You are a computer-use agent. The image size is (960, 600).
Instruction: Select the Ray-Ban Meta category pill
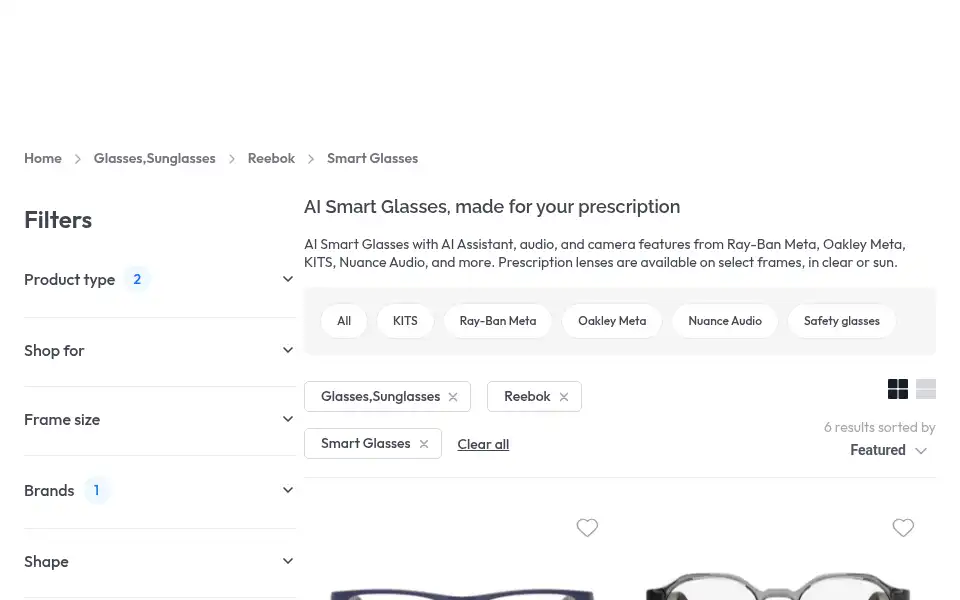tap(498, 321)
